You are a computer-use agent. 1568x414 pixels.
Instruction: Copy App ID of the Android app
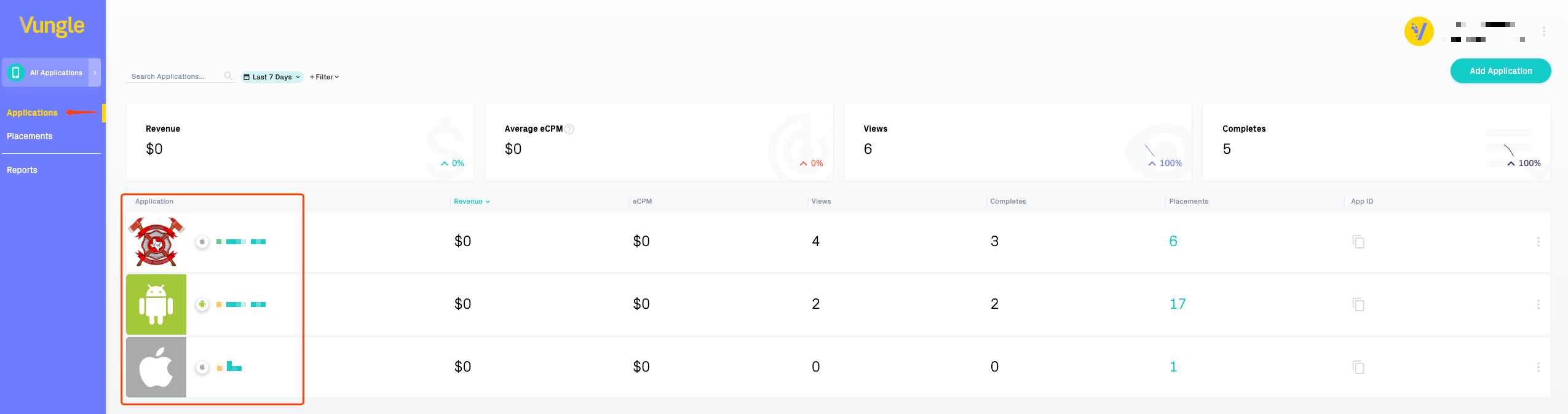click(1358, 305)
